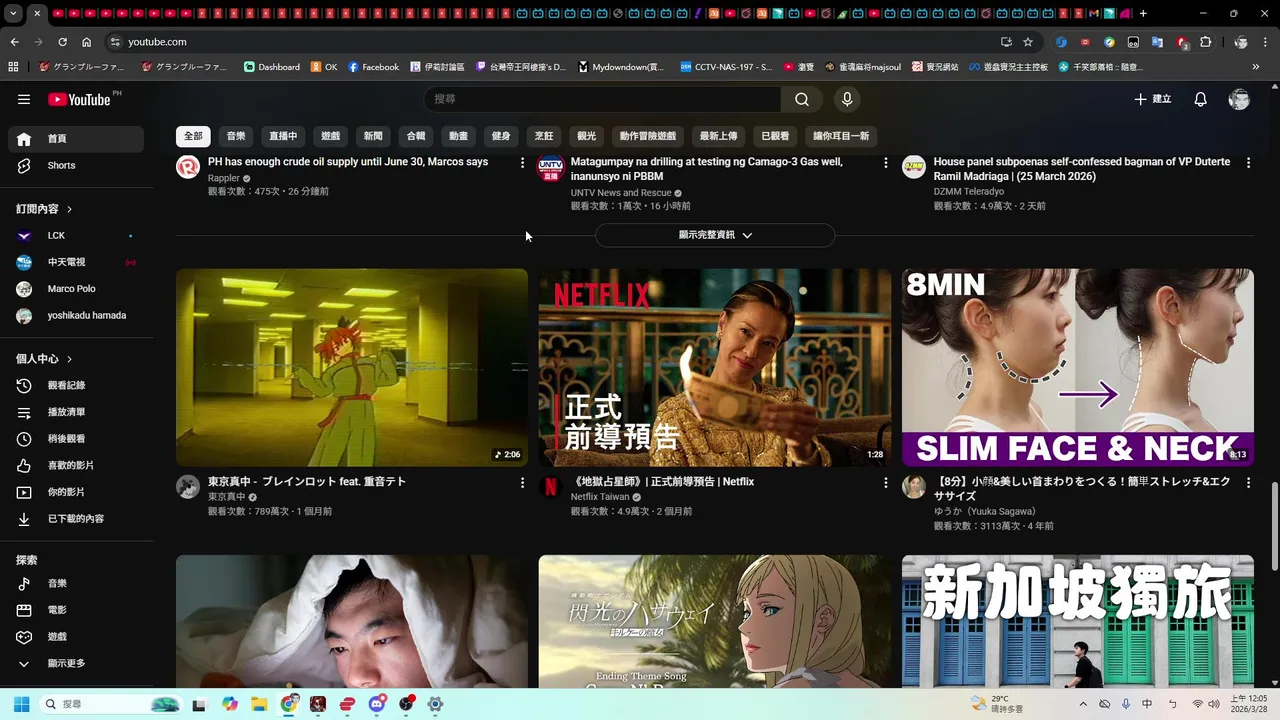This screenshot has height=720, width=1280.
Task: Open 音樂 under 探索
Action: (x=76, y=583)
